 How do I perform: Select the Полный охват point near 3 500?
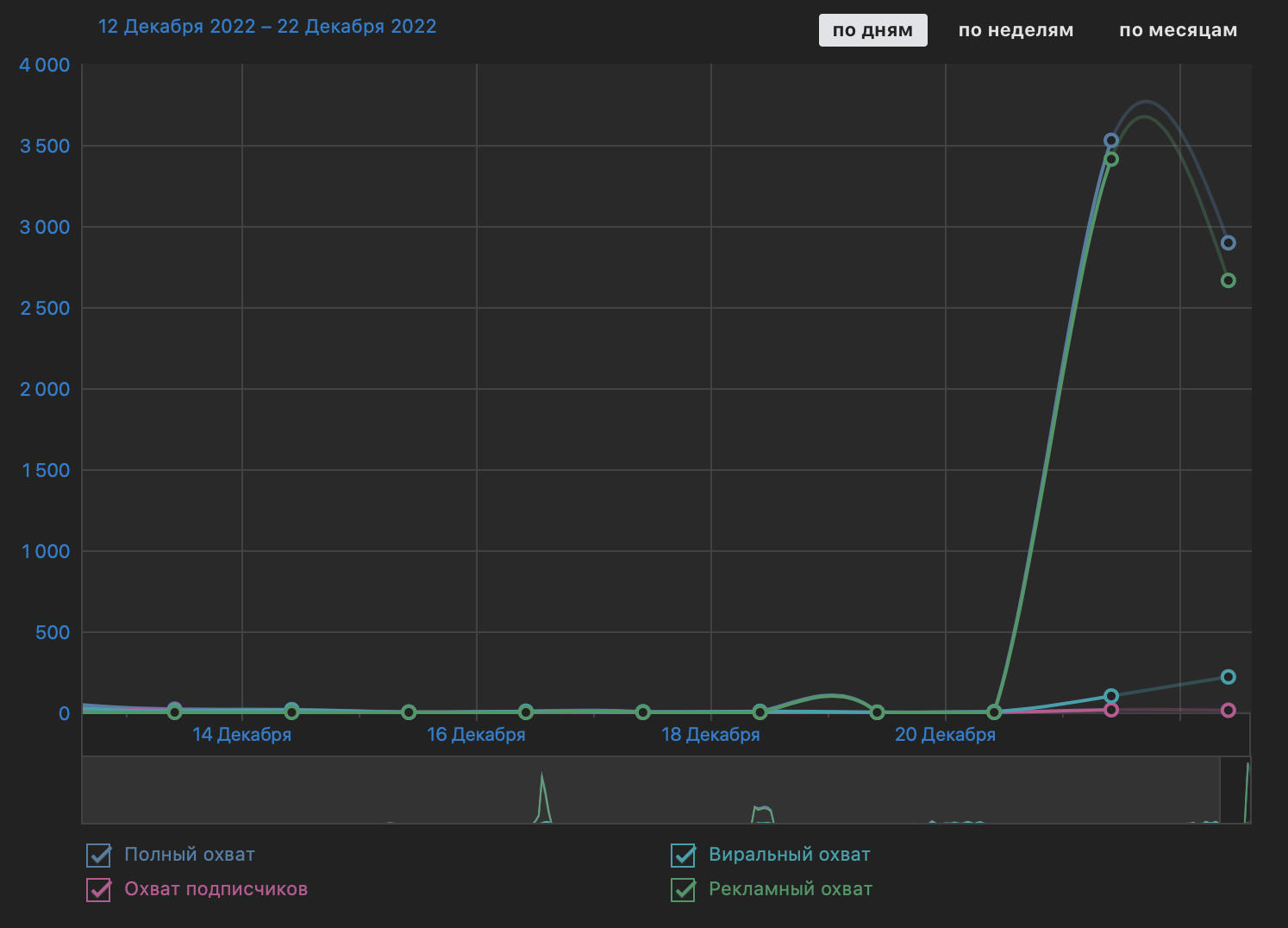coord(1110,141)
